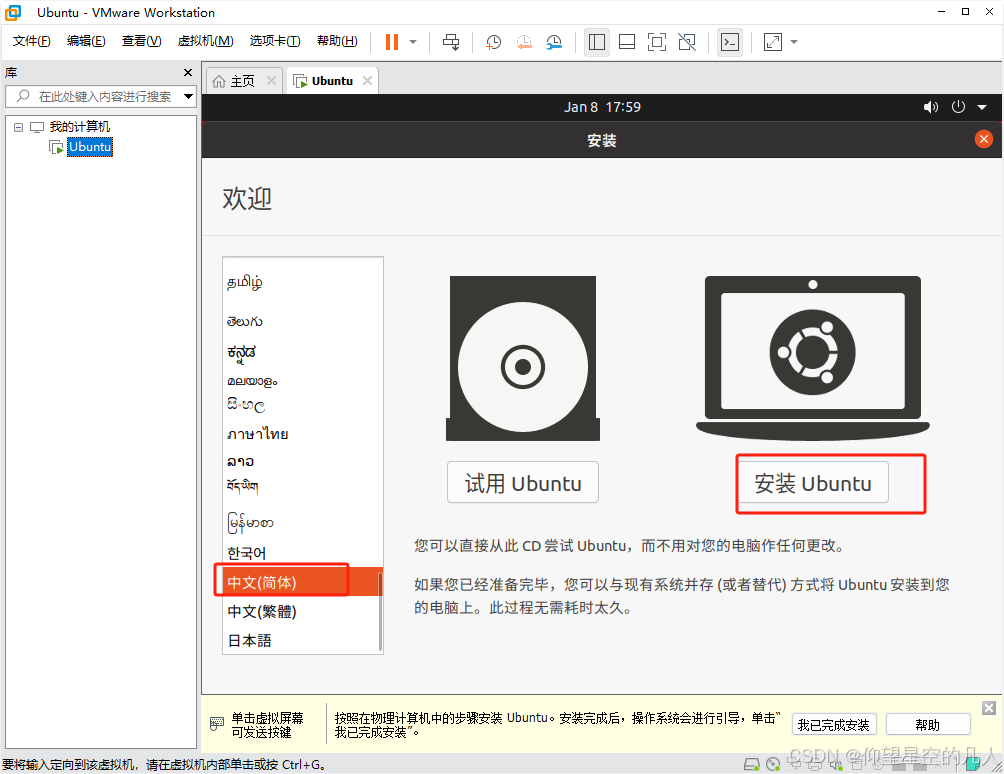Close the 库 library panel
The width and height of the screenshot is (1004, 774).
188,72
